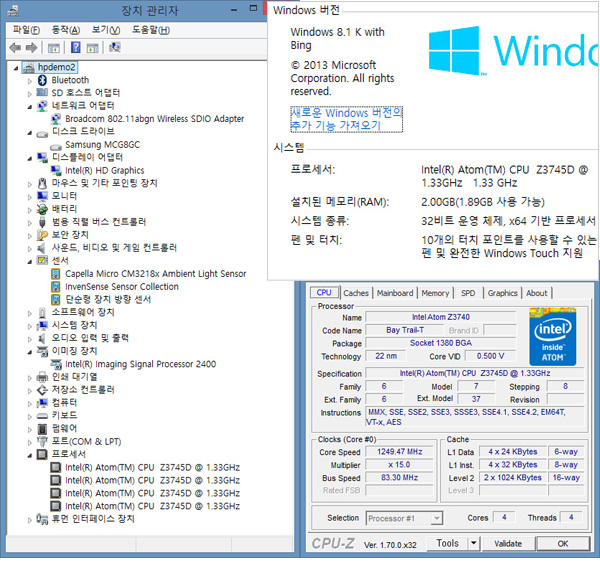Switch to the Mainboard tab in CPU-Z
This screenshot has height=562, width=600.
click(395, 293)
